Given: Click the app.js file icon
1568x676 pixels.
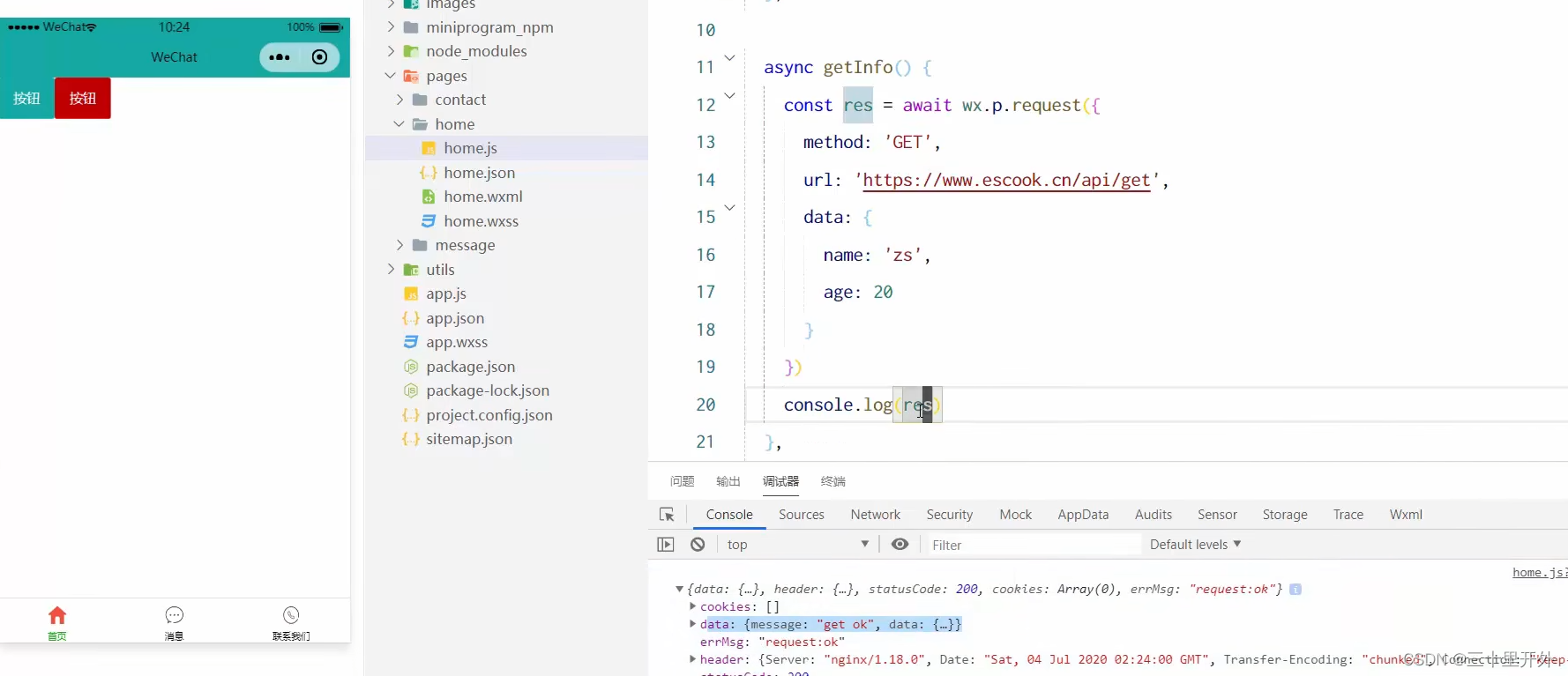Looking at the screenshot, I should click(x=411, y=293).
